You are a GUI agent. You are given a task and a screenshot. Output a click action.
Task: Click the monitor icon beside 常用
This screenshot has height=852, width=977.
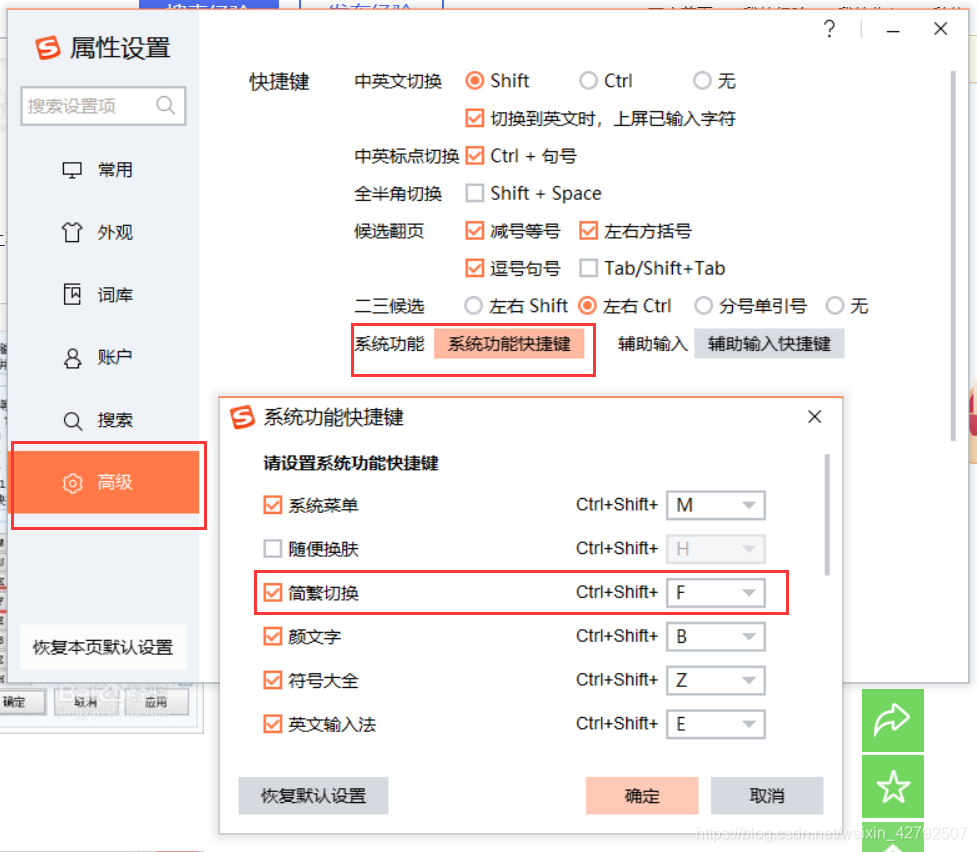tap(72, 170)
